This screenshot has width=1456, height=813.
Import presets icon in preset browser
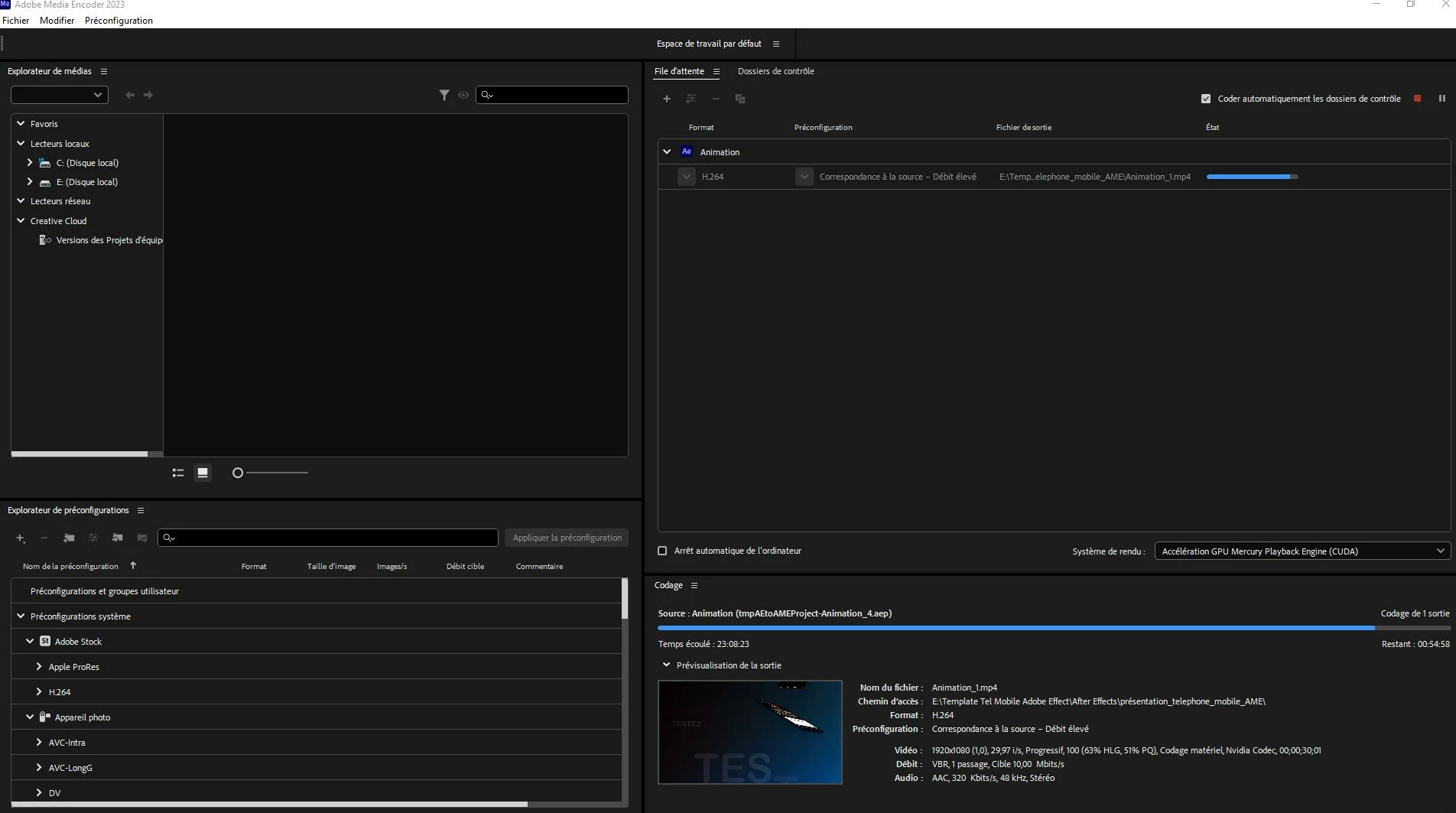pyautogui.click(x=118, y=538)
